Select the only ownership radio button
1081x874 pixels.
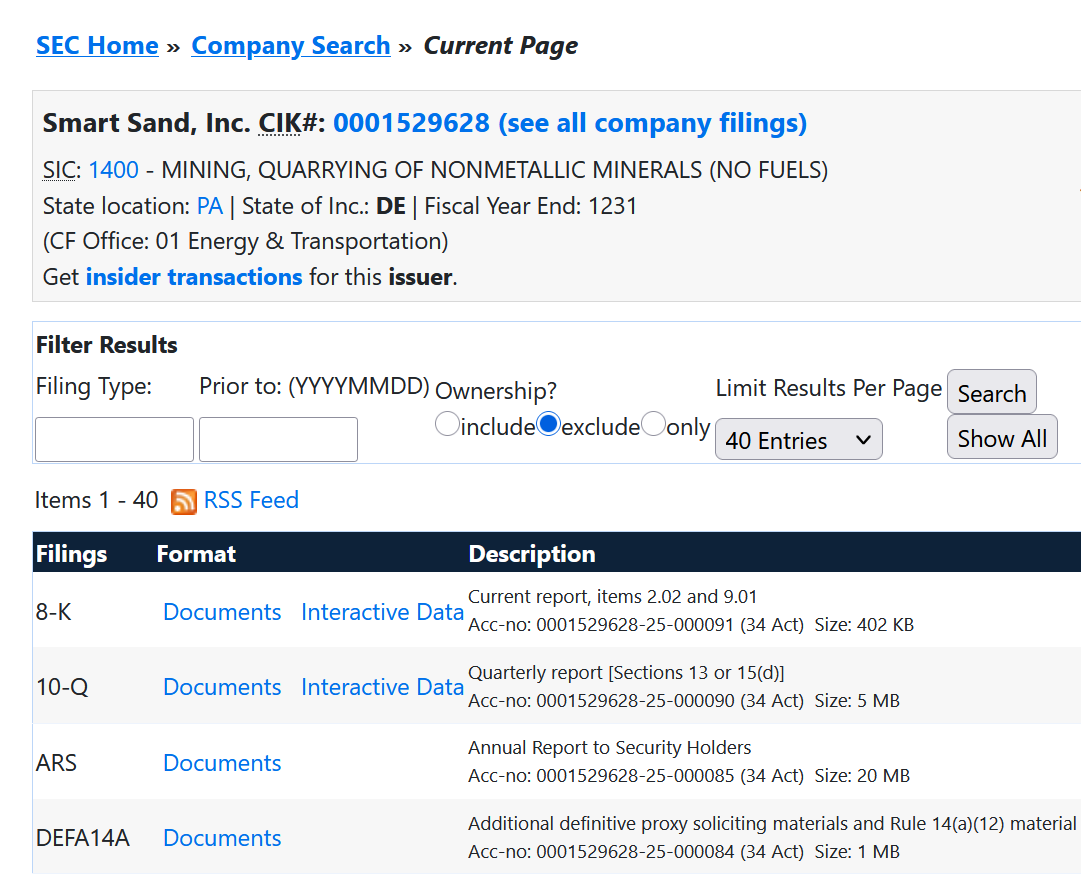[653, 424]
